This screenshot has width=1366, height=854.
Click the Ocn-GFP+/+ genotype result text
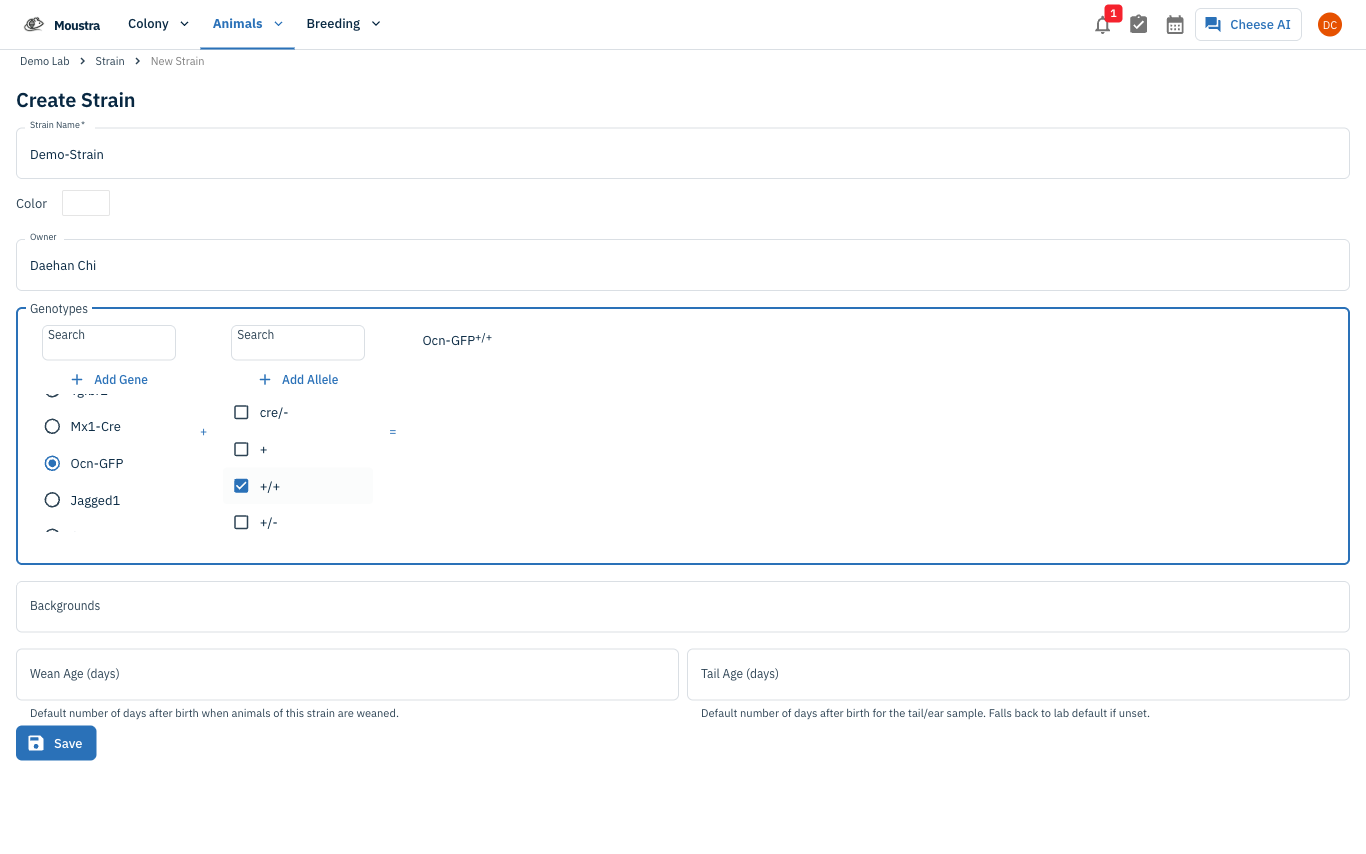[457, 340]
